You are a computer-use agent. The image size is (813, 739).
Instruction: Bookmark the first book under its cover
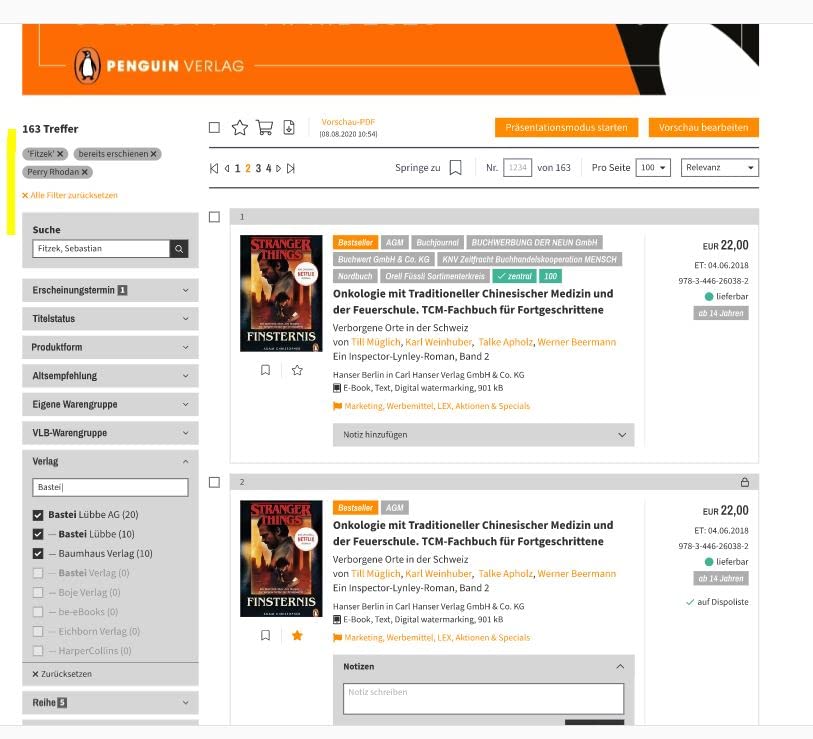click(x=265, y=370)
